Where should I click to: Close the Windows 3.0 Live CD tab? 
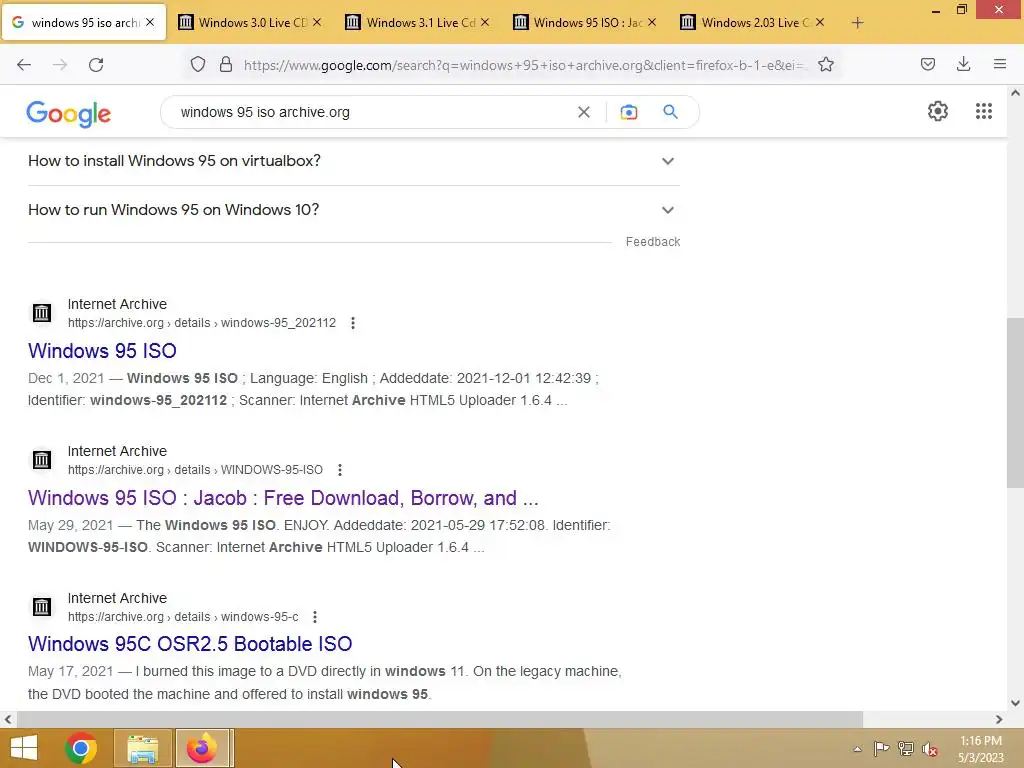coord(317,22)
